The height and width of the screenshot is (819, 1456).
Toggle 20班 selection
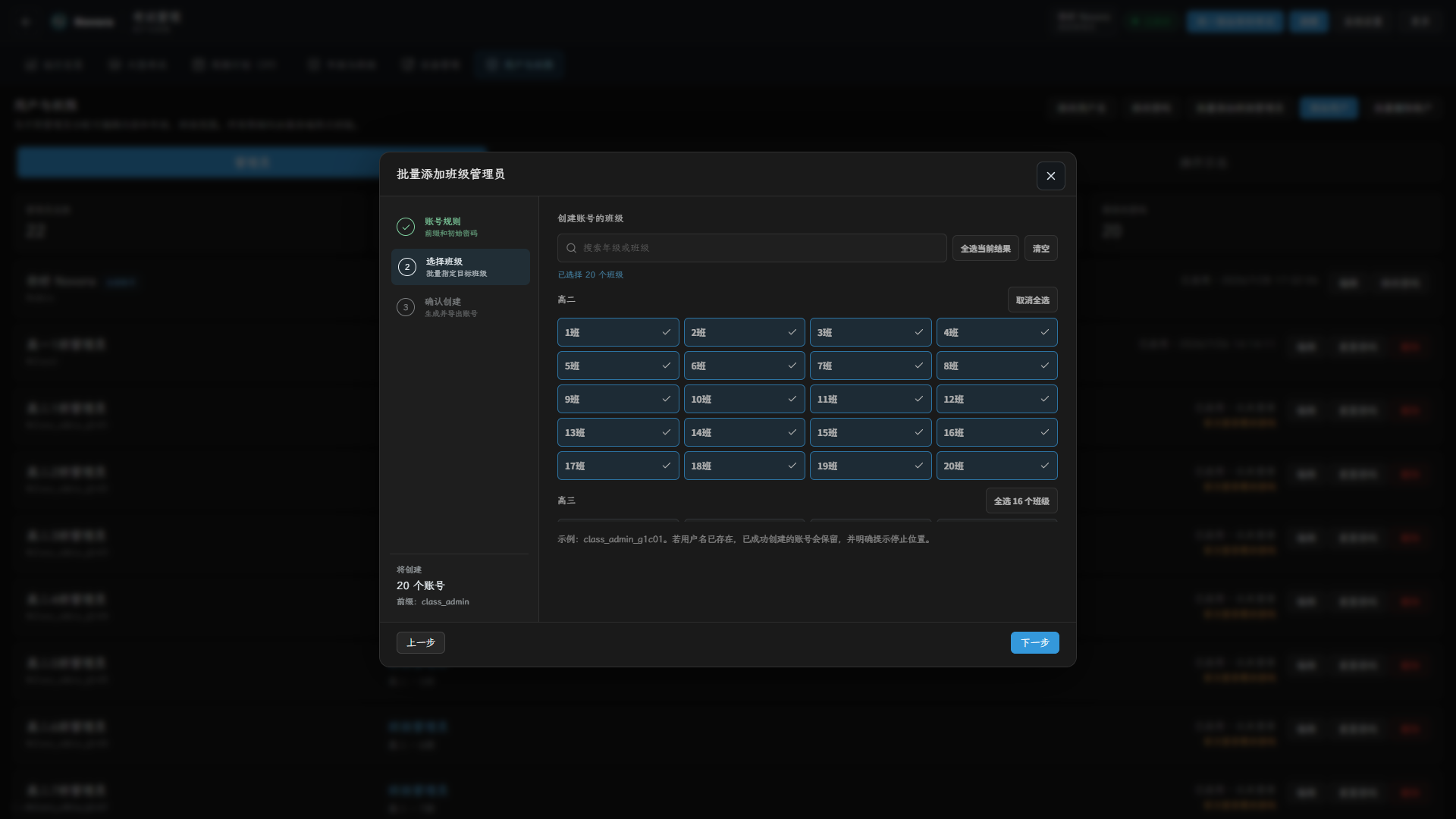(996, 466)
